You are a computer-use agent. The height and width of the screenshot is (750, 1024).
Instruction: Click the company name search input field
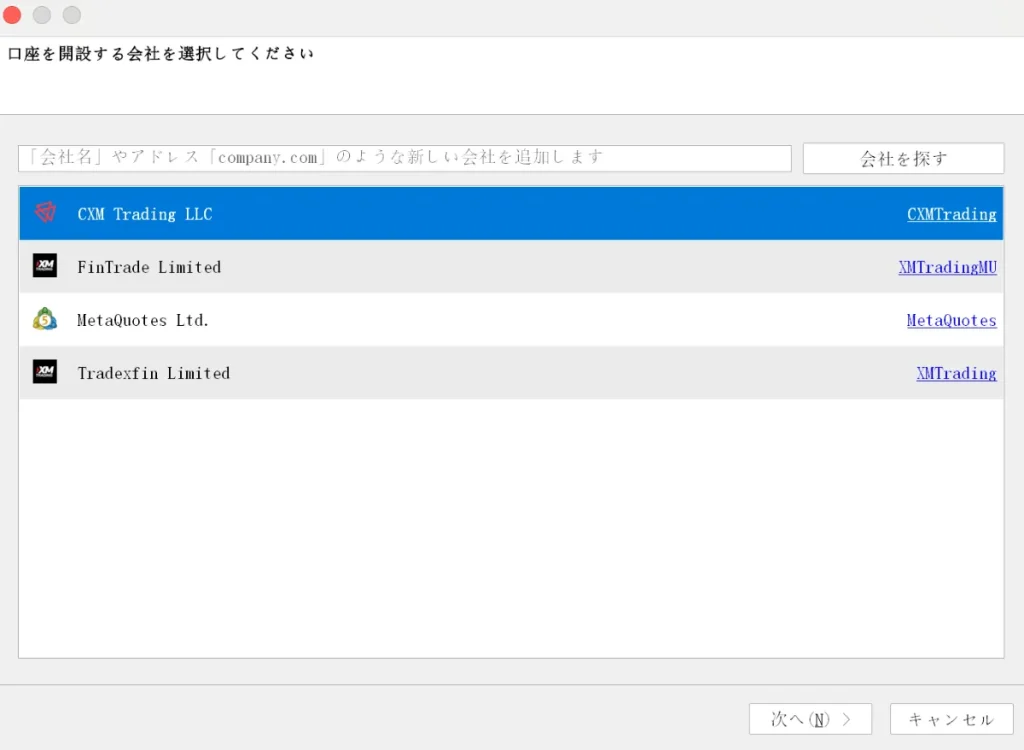click(x=404, y=158)
